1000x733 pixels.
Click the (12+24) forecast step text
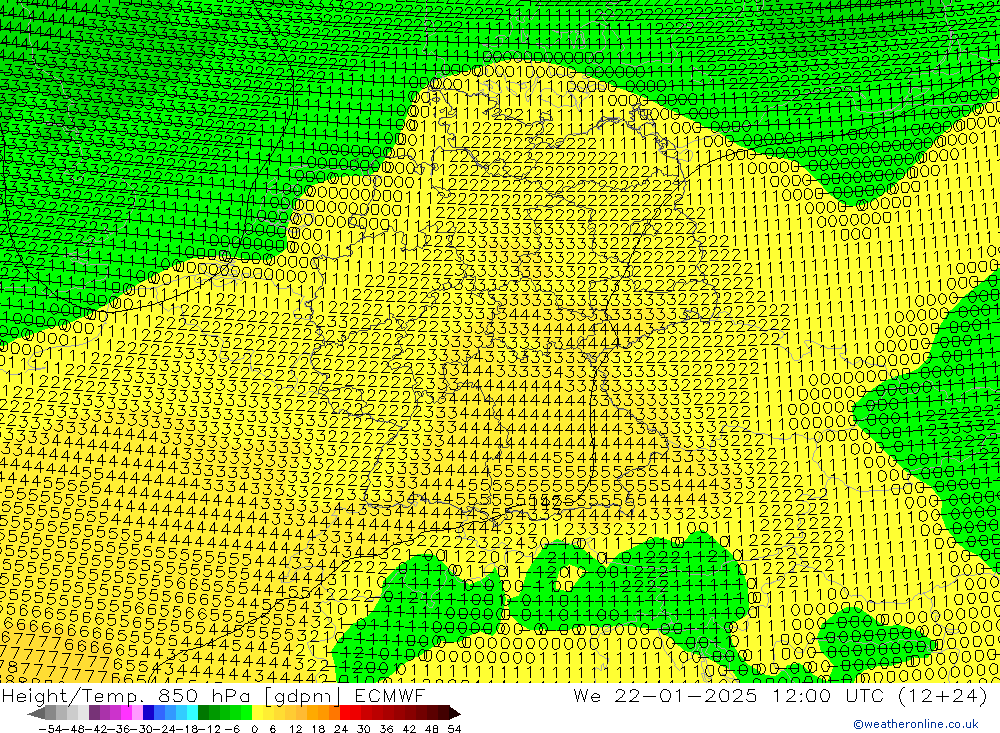click(943, 695)
